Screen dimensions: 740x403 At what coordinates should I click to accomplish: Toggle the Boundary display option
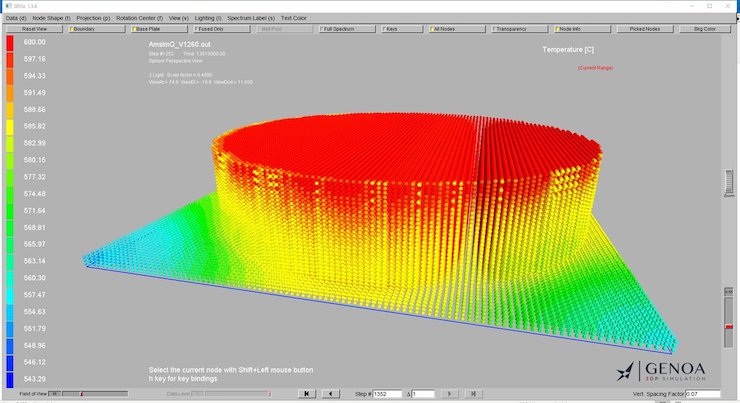pos(96,29)
